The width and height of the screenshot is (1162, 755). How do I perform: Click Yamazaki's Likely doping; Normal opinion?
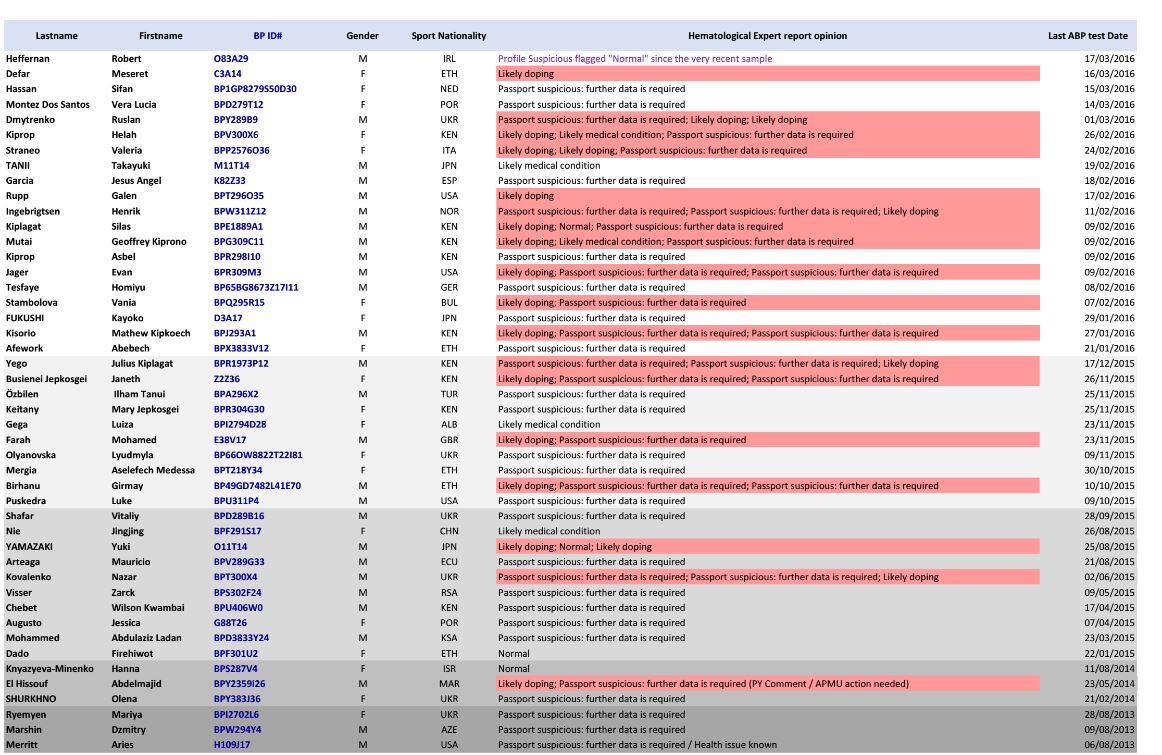coord(575,547)
